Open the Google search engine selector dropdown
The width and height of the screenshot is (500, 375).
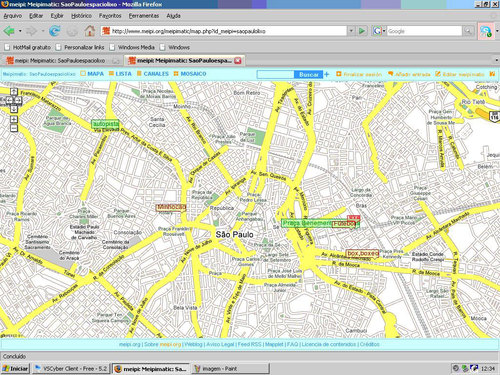point(384,31)
